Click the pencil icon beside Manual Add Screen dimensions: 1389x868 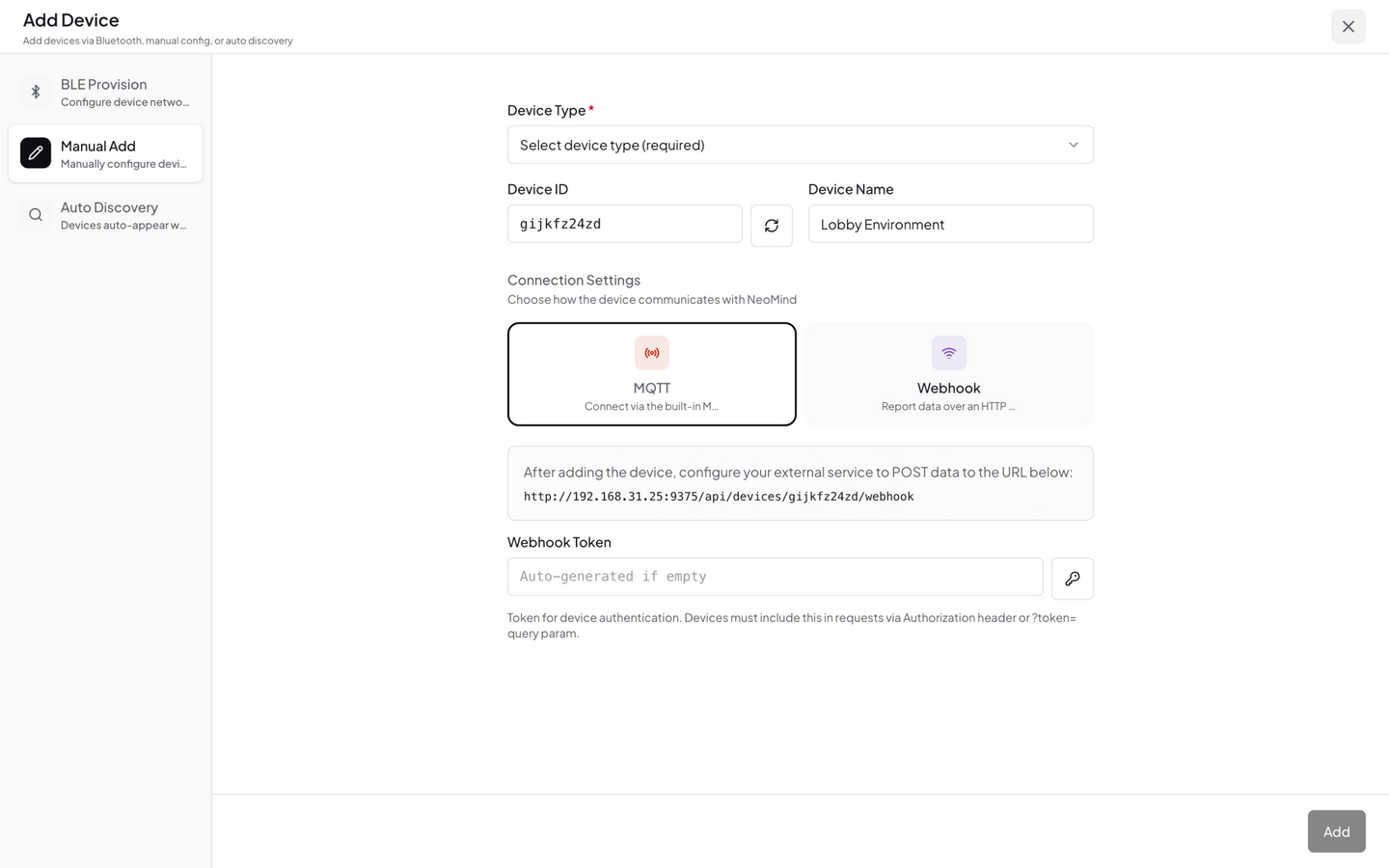tap(36, 152)
